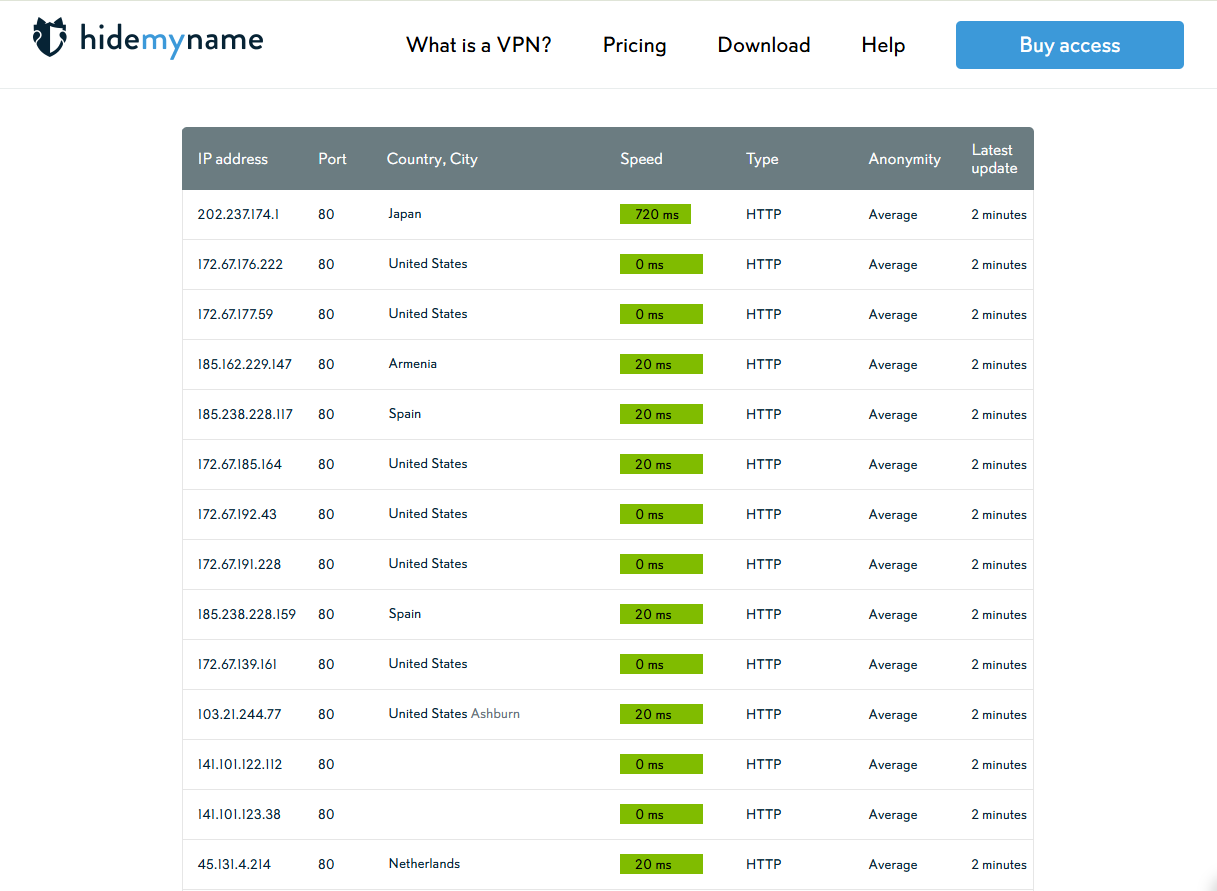Select IP address 172.67.185.164
The width and height of the screenshot is (1217, 891).
click(x=240, y=464)
